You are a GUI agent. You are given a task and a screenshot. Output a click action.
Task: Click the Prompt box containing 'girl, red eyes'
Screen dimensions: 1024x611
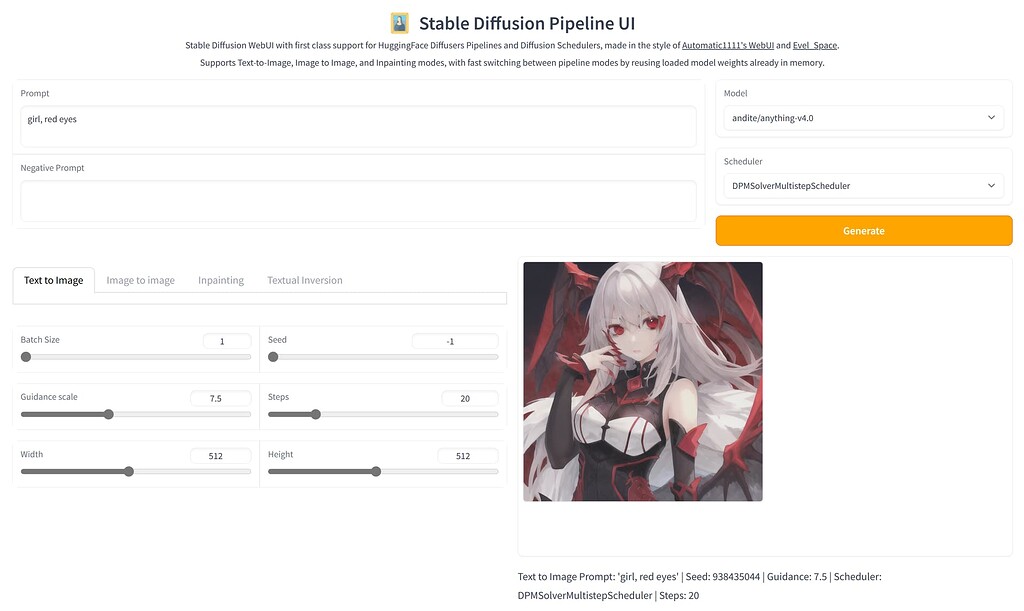tap(356, 126)
